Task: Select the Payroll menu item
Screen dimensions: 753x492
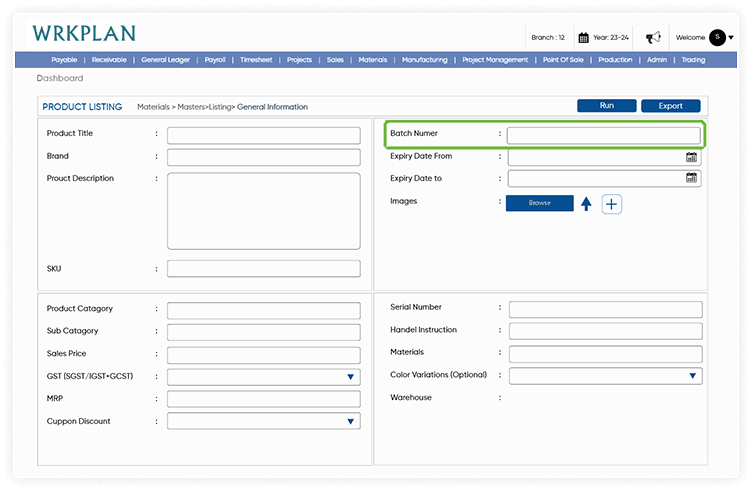Action: tap(215, 60)
